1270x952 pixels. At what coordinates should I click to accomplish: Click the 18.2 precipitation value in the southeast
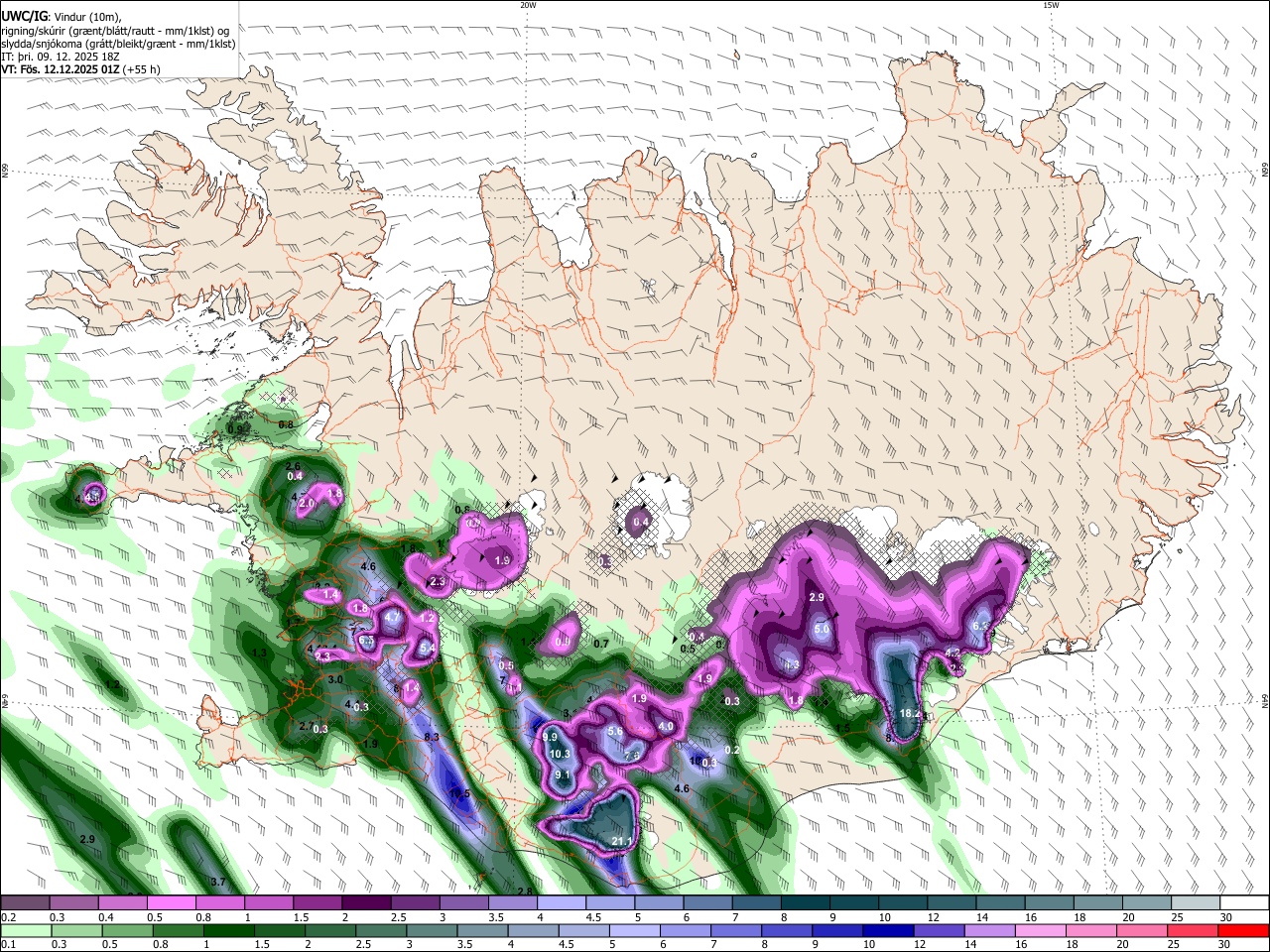pos(910,713)
